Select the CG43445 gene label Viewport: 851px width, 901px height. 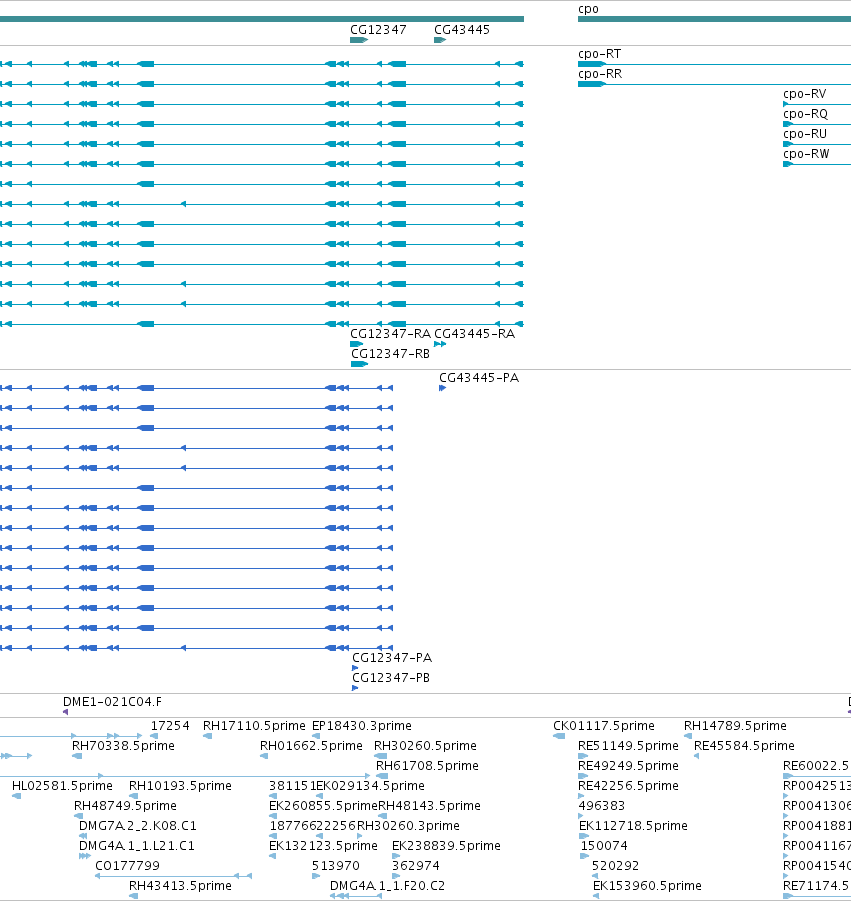pos(461,30)
